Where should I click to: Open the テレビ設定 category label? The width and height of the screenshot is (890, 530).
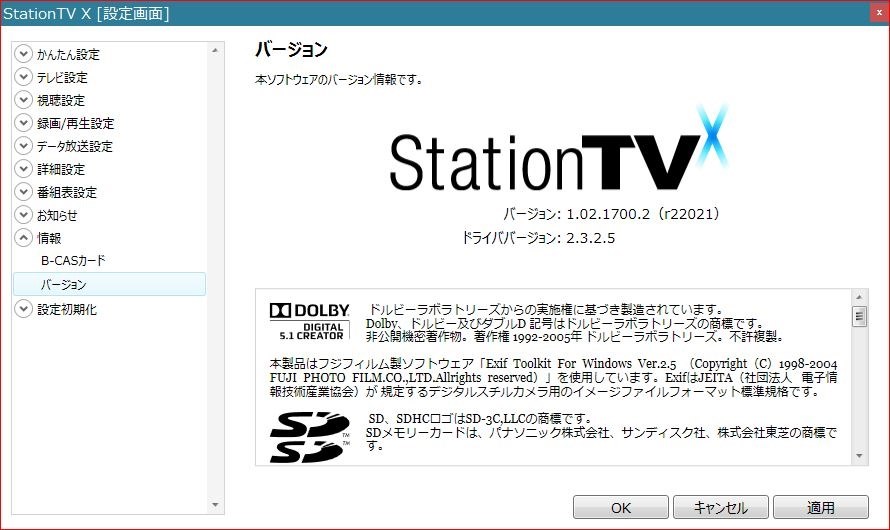(62, 77)
